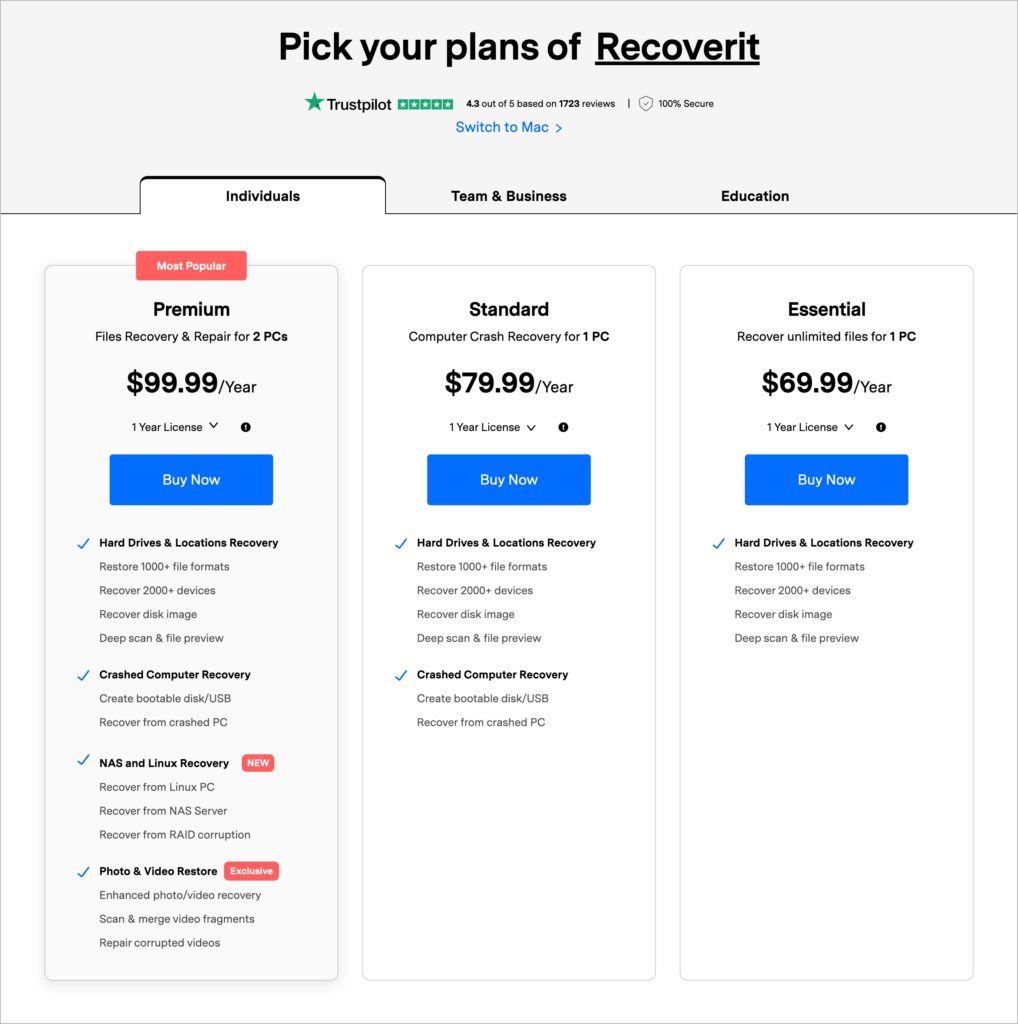1018x1024 pixels.
Task: Click the arrow beside Switch to Mac
Action: [x=559, y=128]
